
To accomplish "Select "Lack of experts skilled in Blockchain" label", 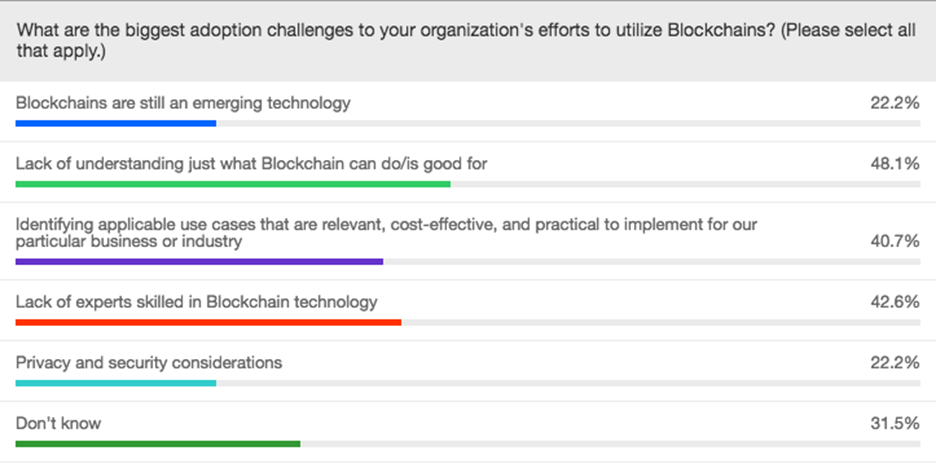I will (x=196, y=302).
